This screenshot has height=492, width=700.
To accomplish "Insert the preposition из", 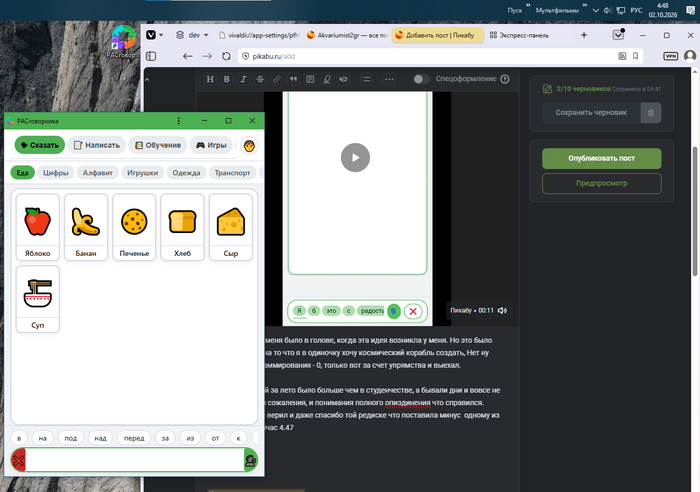I will coord(190,438).
